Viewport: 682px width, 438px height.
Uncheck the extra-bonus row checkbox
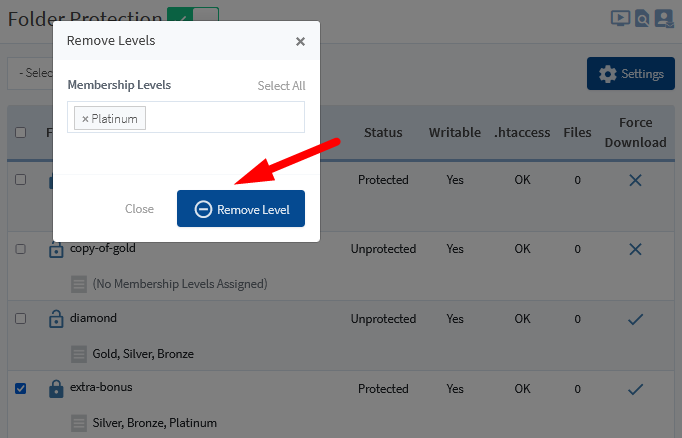click(x=20, y=388)
